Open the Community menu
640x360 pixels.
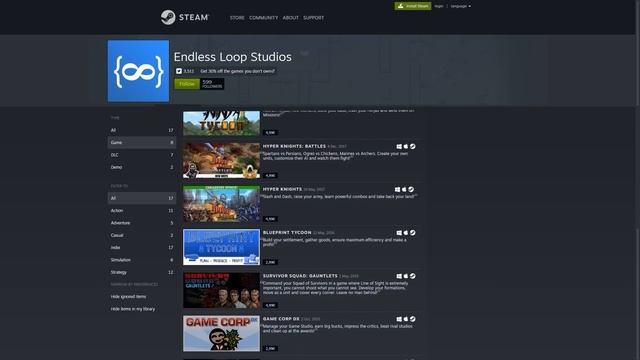point(263,18)
